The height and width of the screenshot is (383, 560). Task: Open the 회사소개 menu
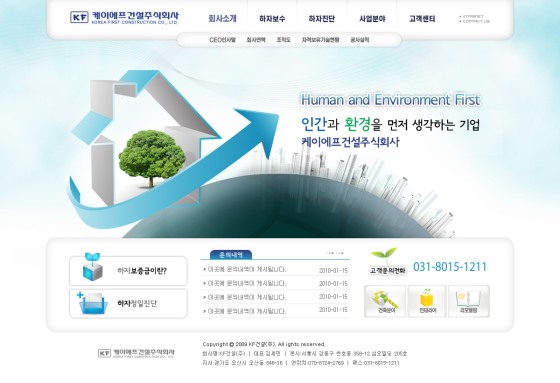click(222, 19)
